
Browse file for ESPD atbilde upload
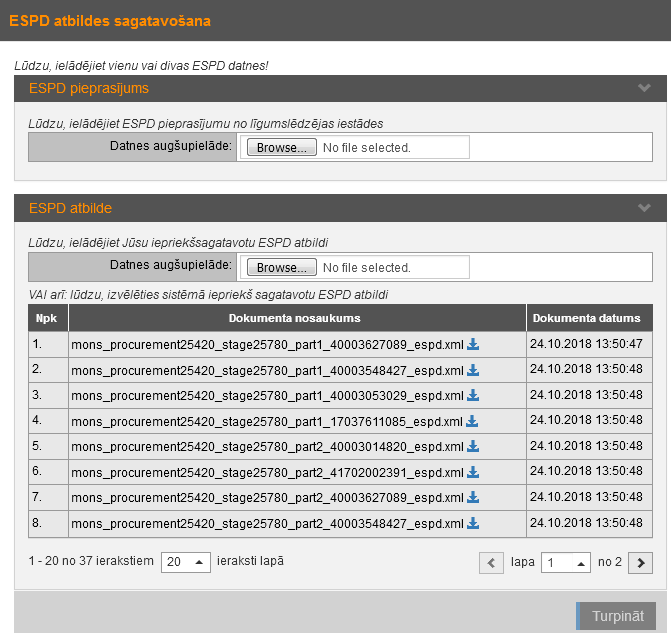[281, 267]
